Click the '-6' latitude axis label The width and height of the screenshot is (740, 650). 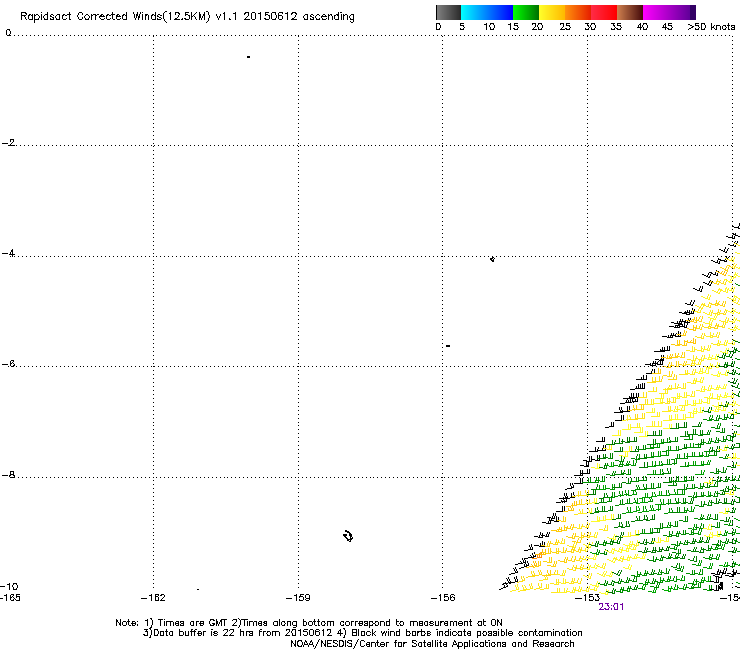8,364
